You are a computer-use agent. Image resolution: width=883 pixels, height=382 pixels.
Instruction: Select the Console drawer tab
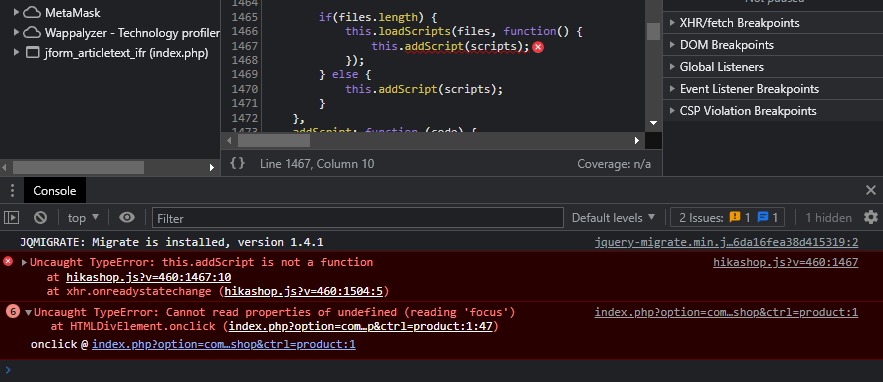pyautogui.click(x=55, y=190)
